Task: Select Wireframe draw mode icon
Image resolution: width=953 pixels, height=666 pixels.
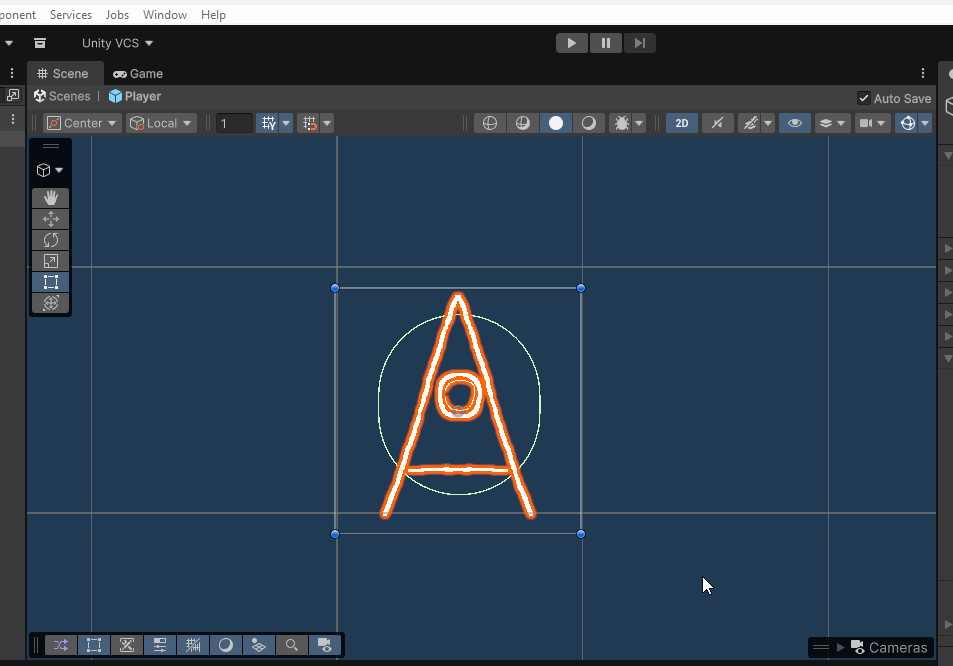Action: pyautogui.click(x=490, y=123)
